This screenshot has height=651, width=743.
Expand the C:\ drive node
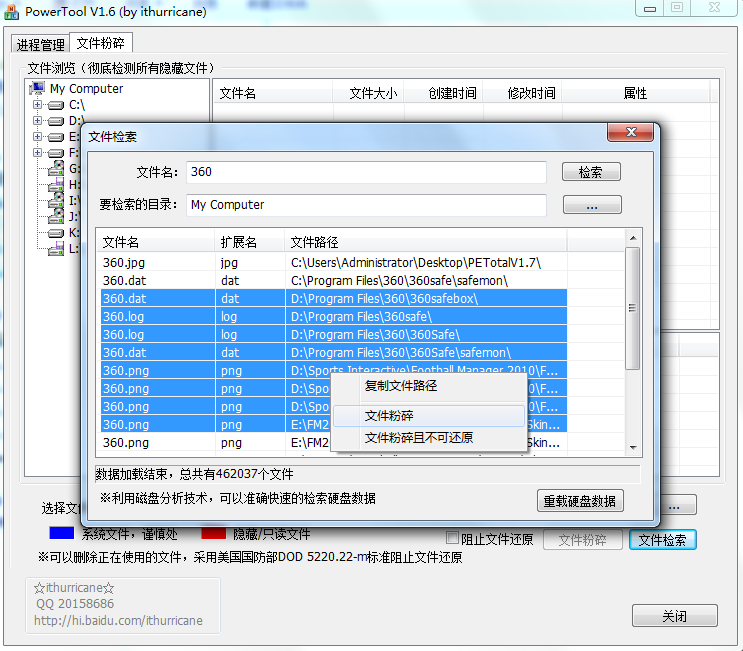click(x=37, y=104)
